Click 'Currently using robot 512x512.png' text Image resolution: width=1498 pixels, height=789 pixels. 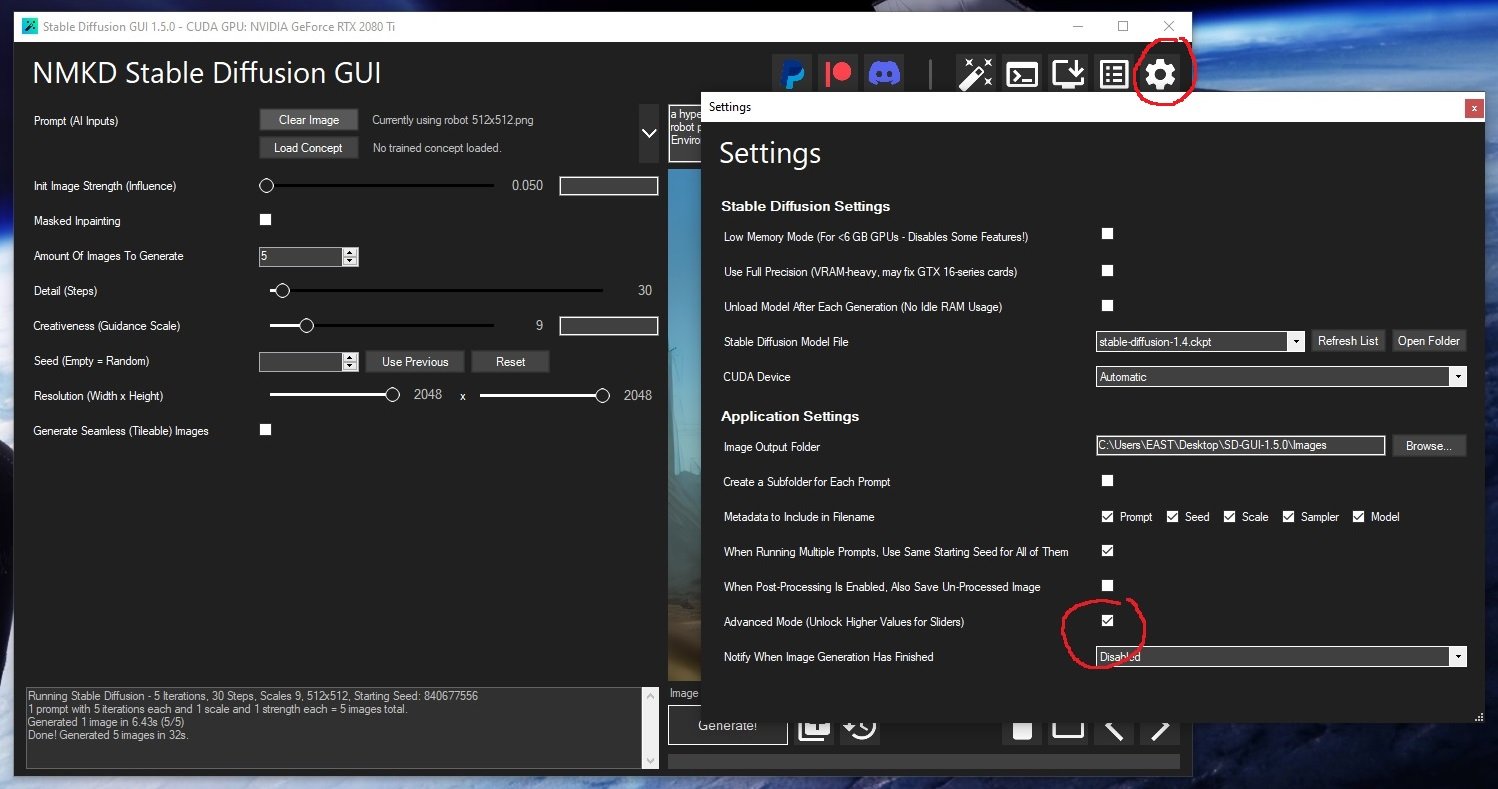tap(453, 120)
